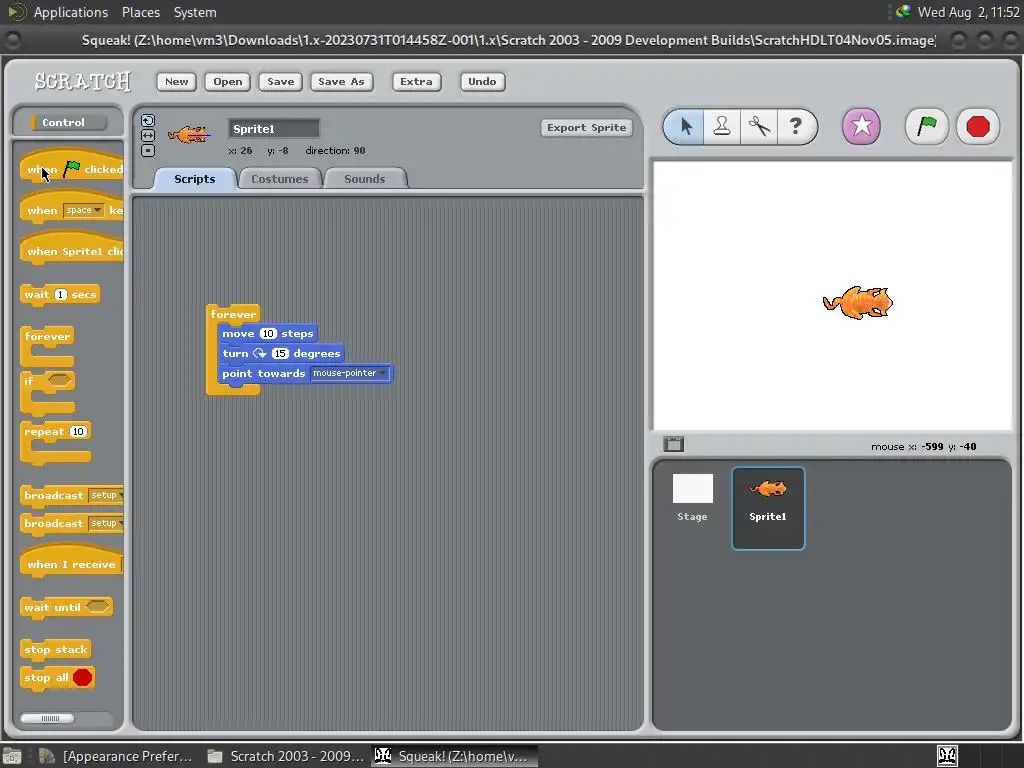1024x768 pixels.
Task: Click the Wed Aug 2 clock
Action: [x=968, y=12]
